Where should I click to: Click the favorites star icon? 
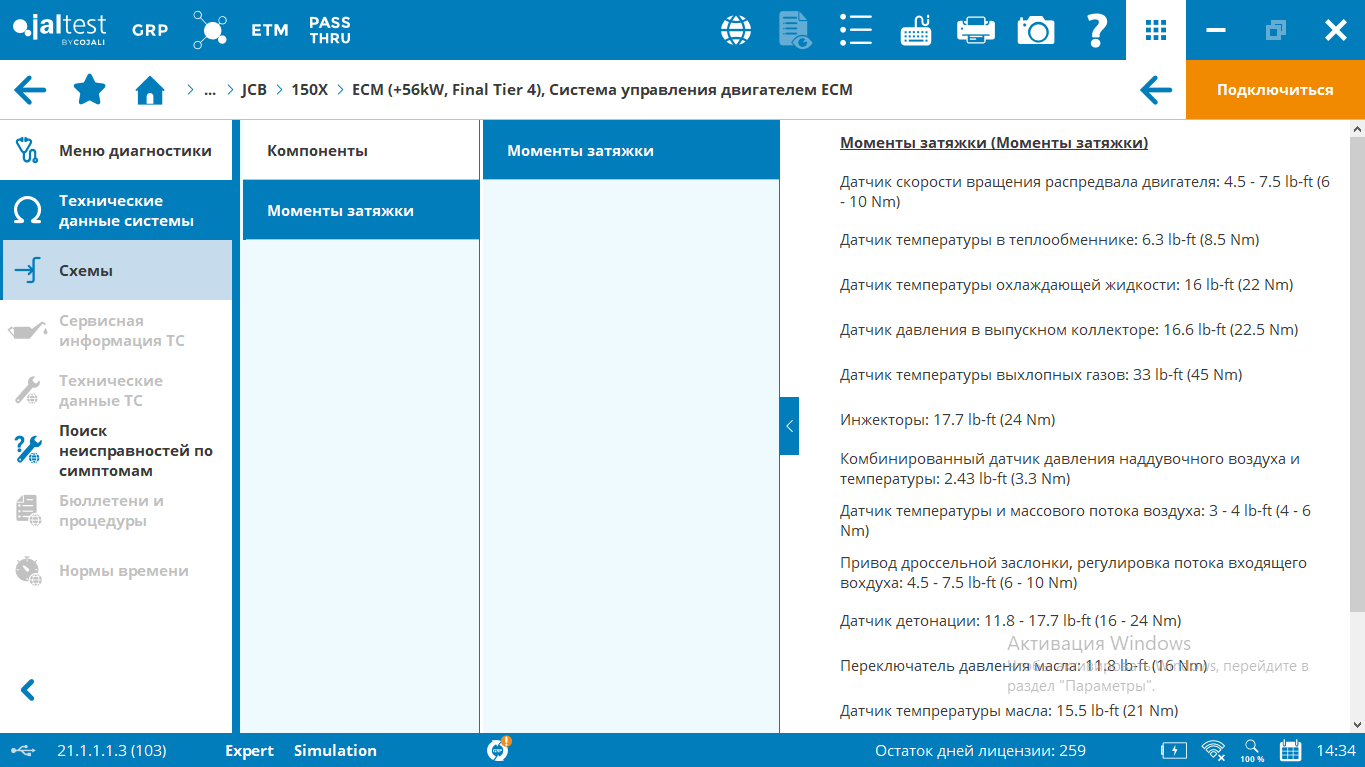pos(90,90)
